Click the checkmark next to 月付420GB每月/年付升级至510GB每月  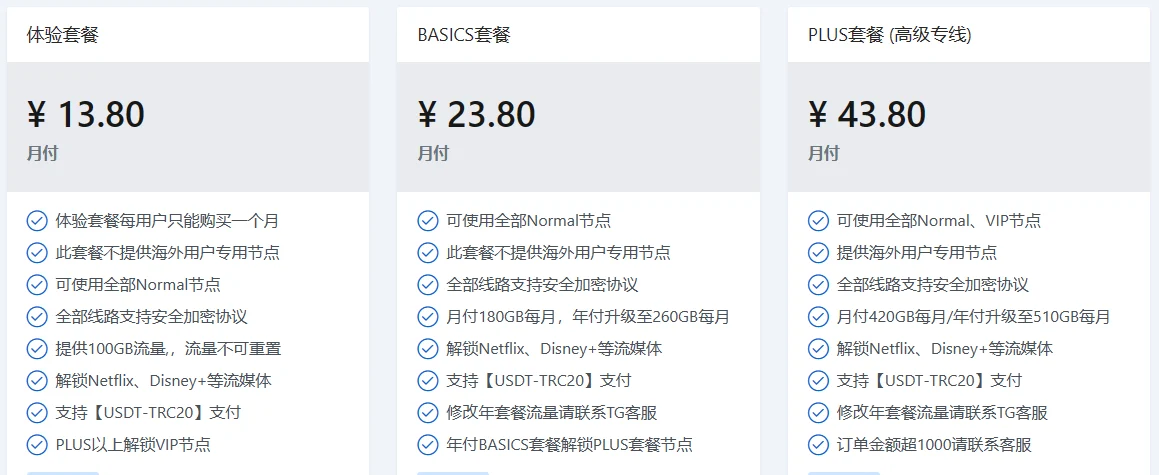point(818,317)
